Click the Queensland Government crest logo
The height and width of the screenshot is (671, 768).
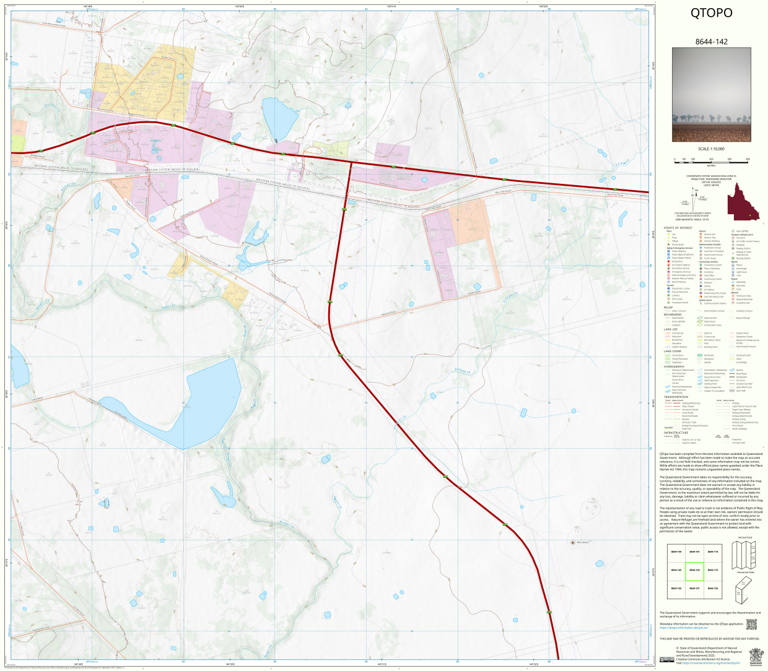tap(756, 656)
